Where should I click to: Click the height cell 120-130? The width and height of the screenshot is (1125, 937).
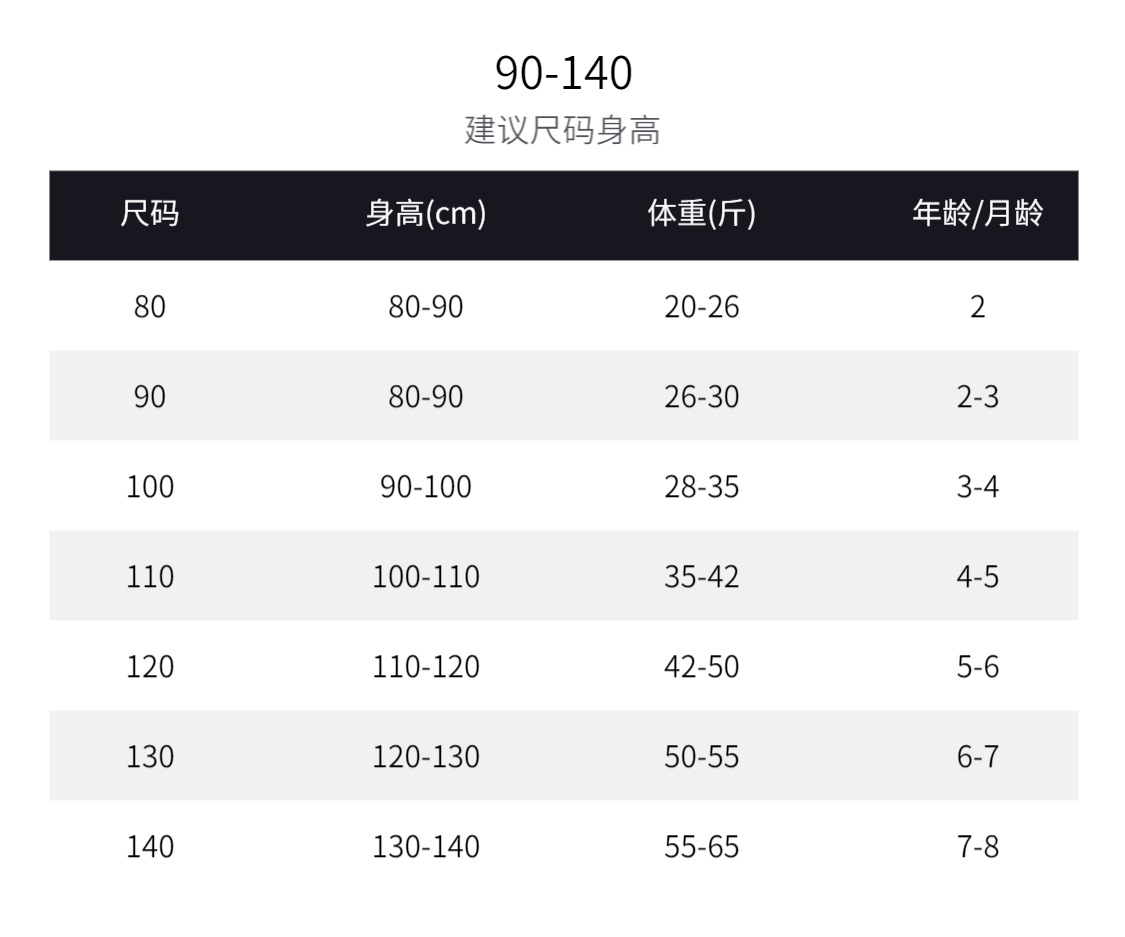tap(426, 756)
